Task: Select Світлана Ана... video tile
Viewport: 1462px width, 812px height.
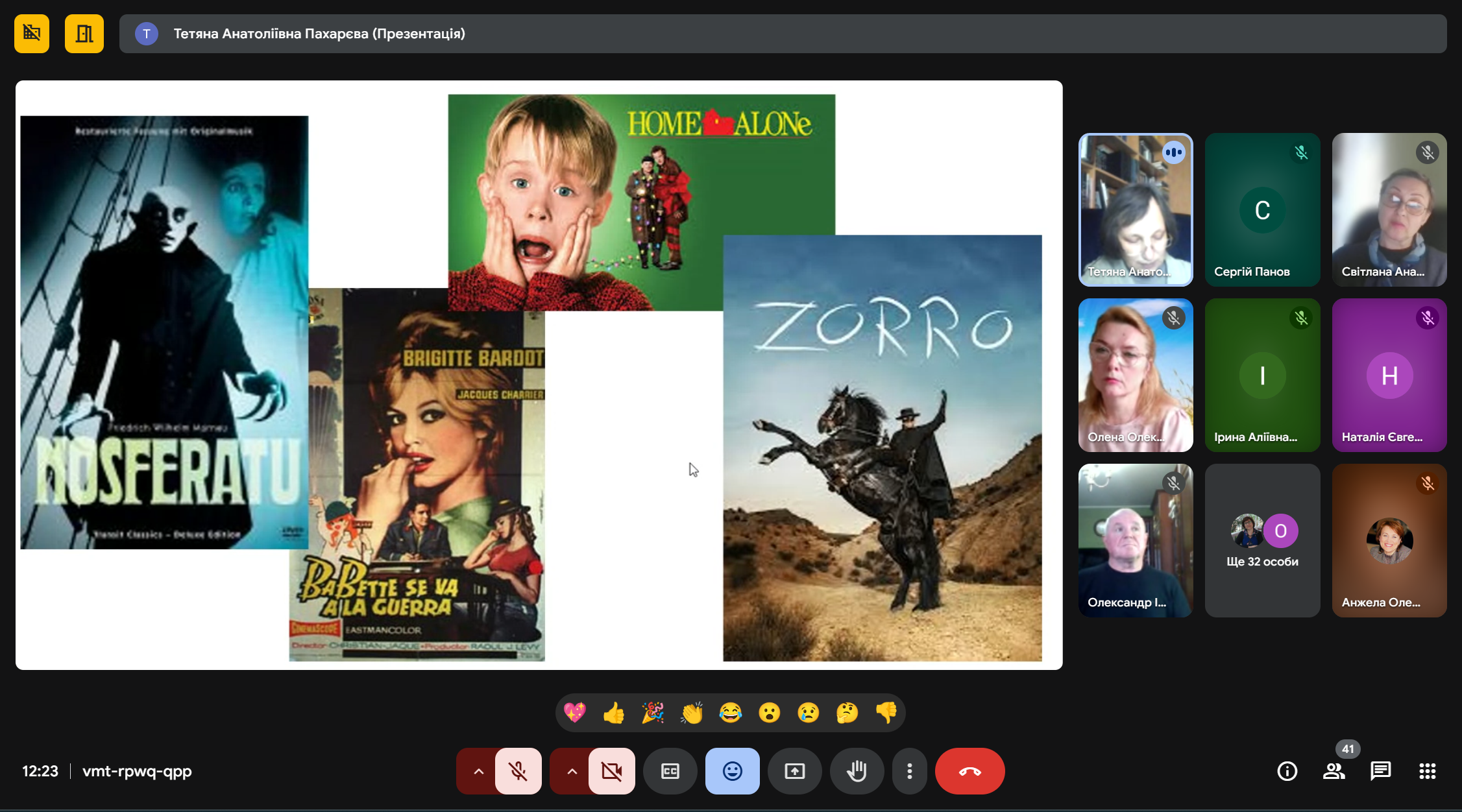Action: point(1389,209)
